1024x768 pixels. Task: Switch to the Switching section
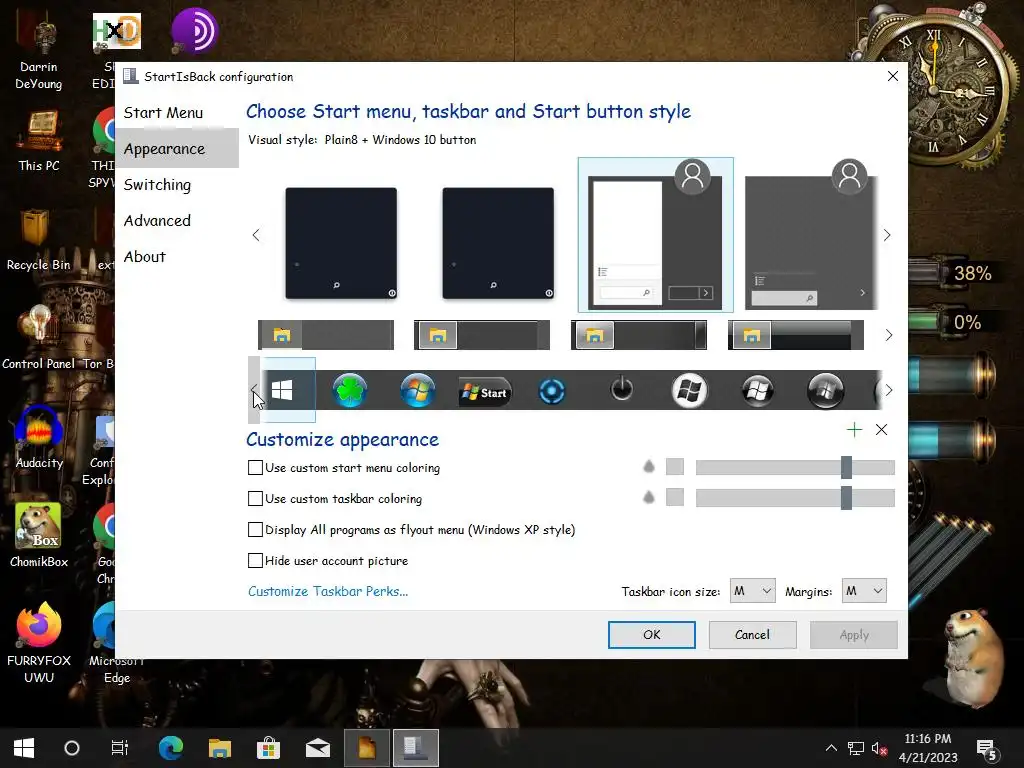[x=157, y=185]
